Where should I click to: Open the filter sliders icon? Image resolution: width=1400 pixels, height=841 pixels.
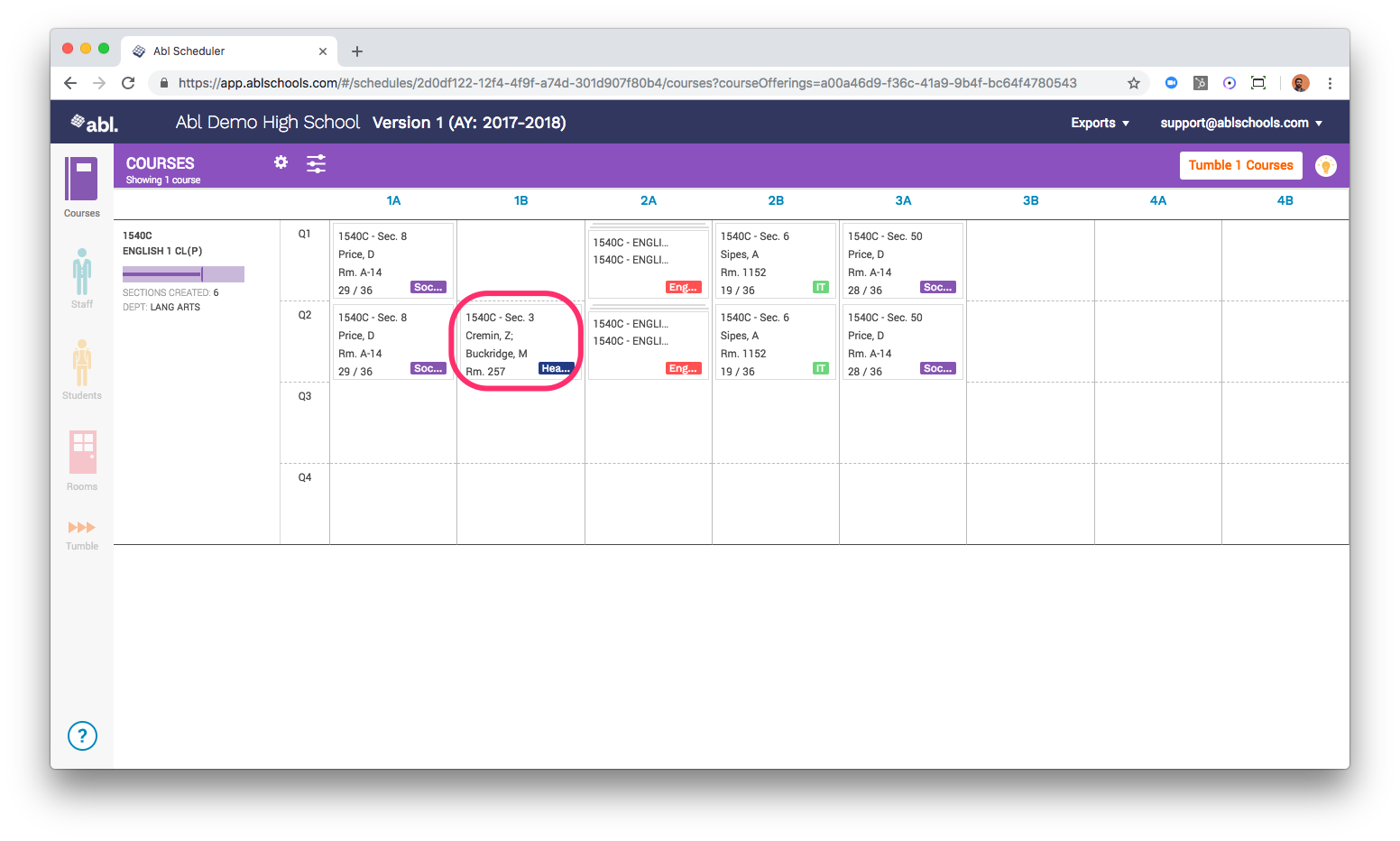click(x=316, y=163)
